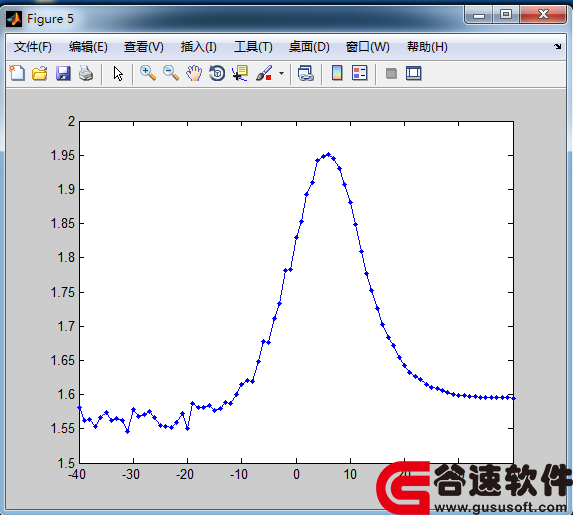
Task: Show Plot Tools and dock figure
Action: pos(414,73)
